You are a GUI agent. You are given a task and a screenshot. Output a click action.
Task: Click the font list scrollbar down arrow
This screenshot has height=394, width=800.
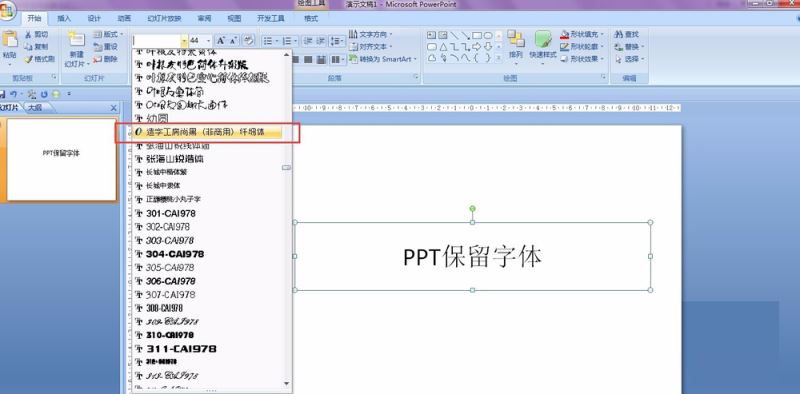(287, 383)
